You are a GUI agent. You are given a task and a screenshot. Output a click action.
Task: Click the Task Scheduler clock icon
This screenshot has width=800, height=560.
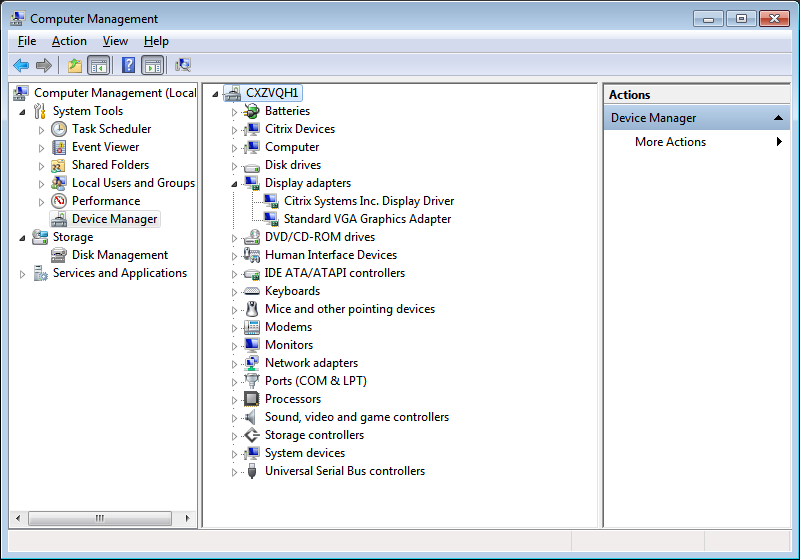60,129
